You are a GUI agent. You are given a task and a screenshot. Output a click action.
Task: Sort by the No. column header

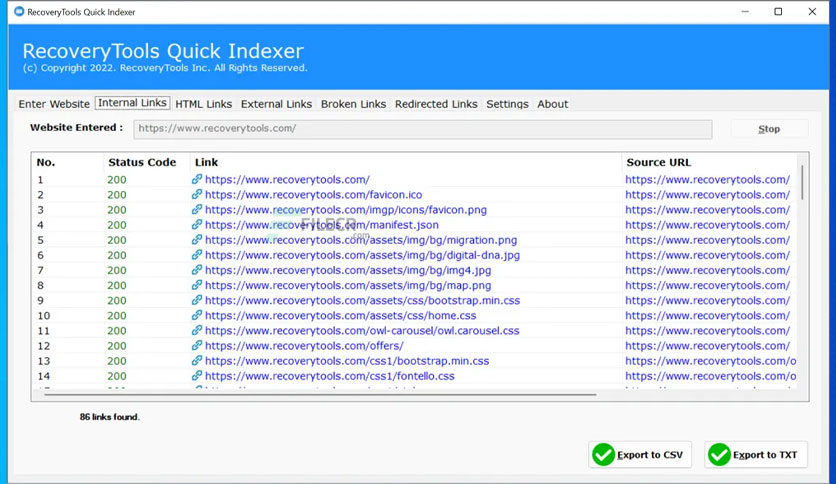(46, 162)
